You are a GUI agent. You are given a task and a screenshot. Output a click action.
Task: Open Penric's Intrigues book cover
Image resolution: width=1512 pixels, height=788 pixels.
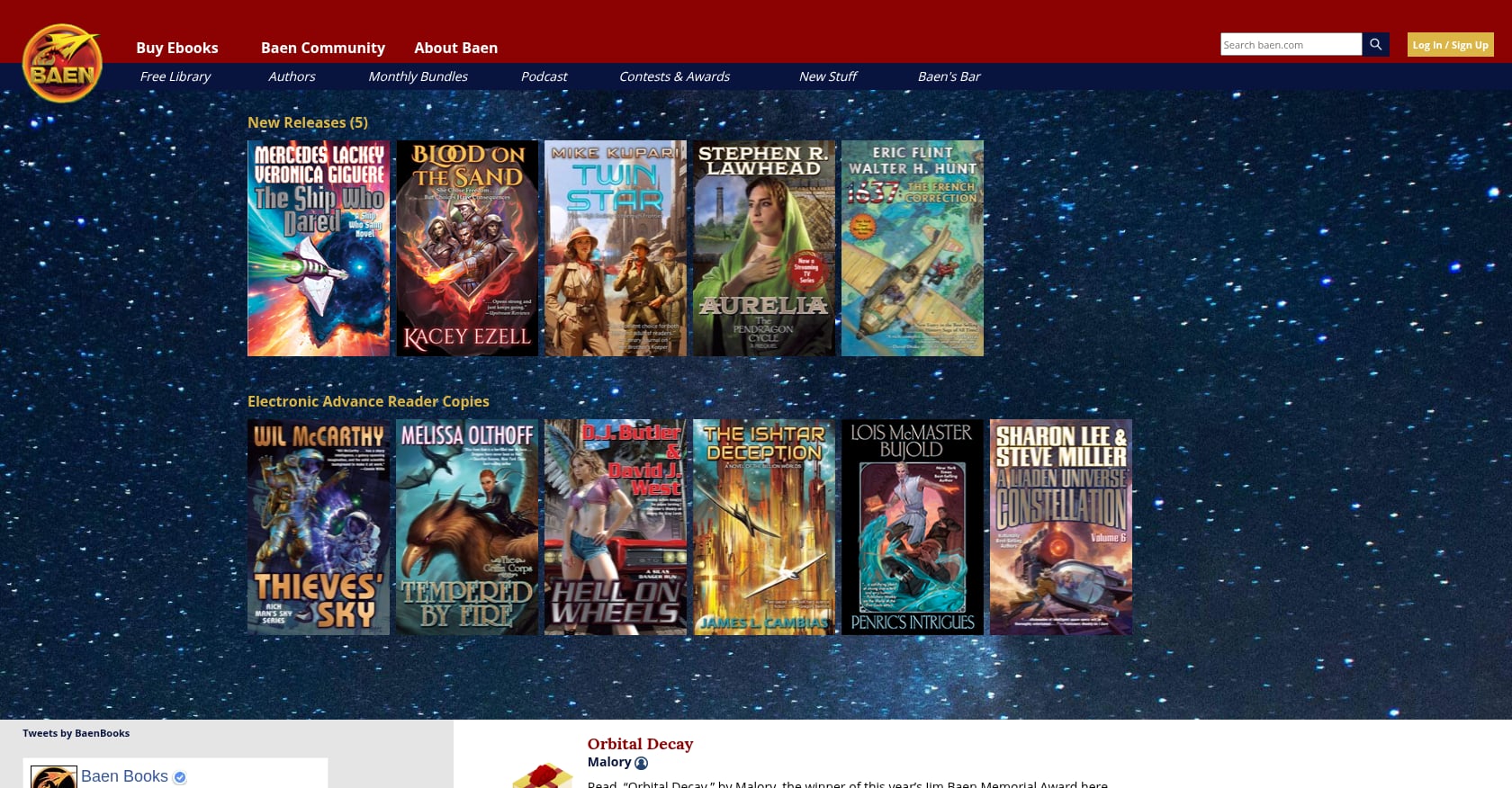pos(913,527)
